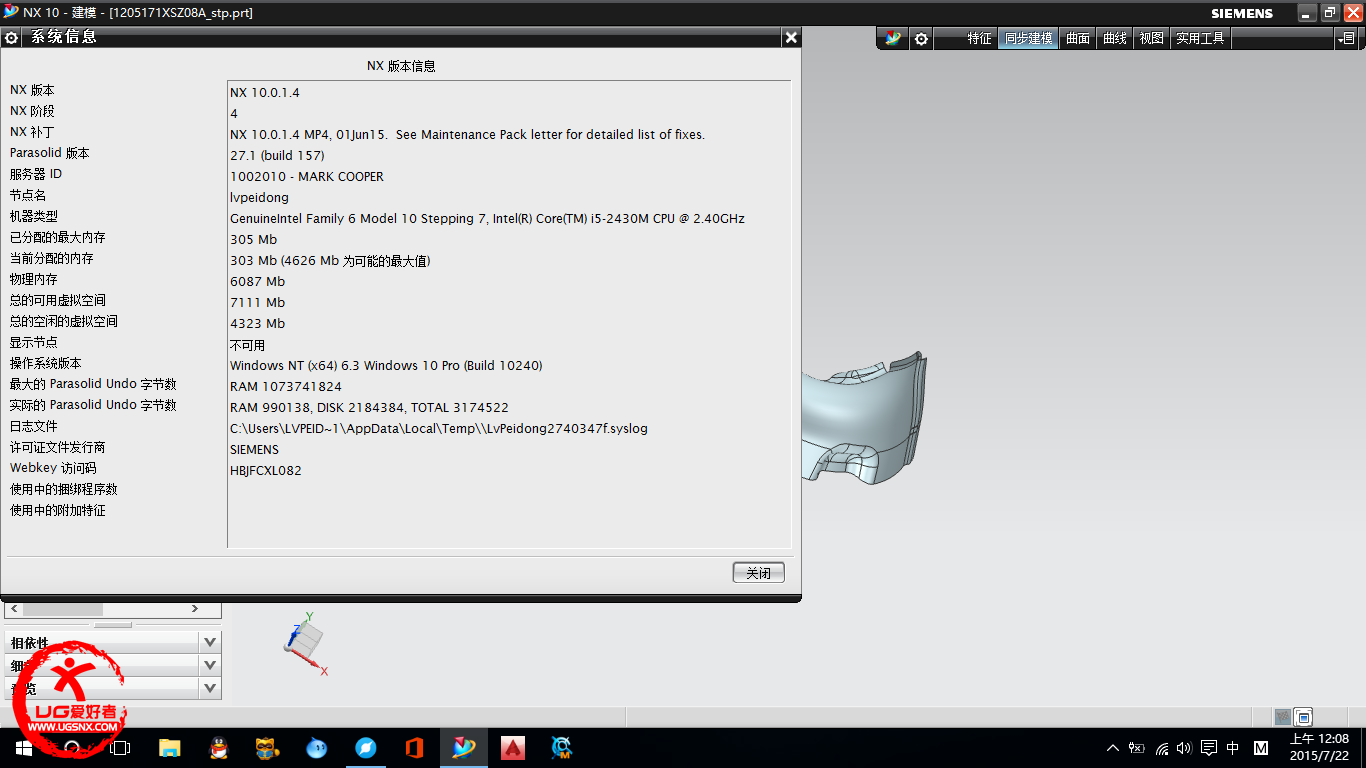Expand the 相依性 panel arrow
Viewport: 1366px width, 768px height.
[x=209, y=642]
